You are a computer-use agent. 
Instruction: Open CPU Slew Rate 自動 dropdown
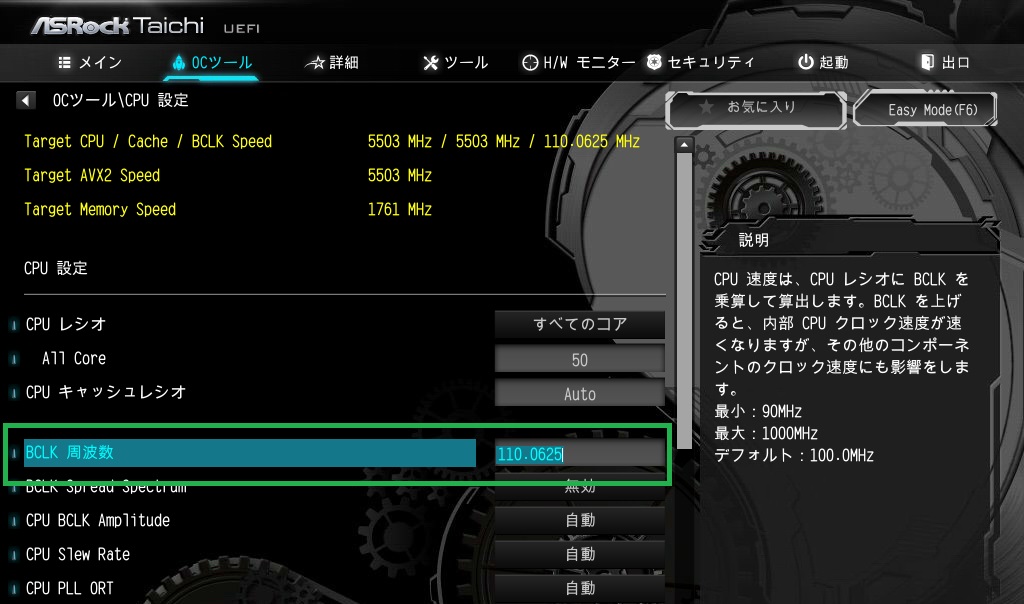580,554
